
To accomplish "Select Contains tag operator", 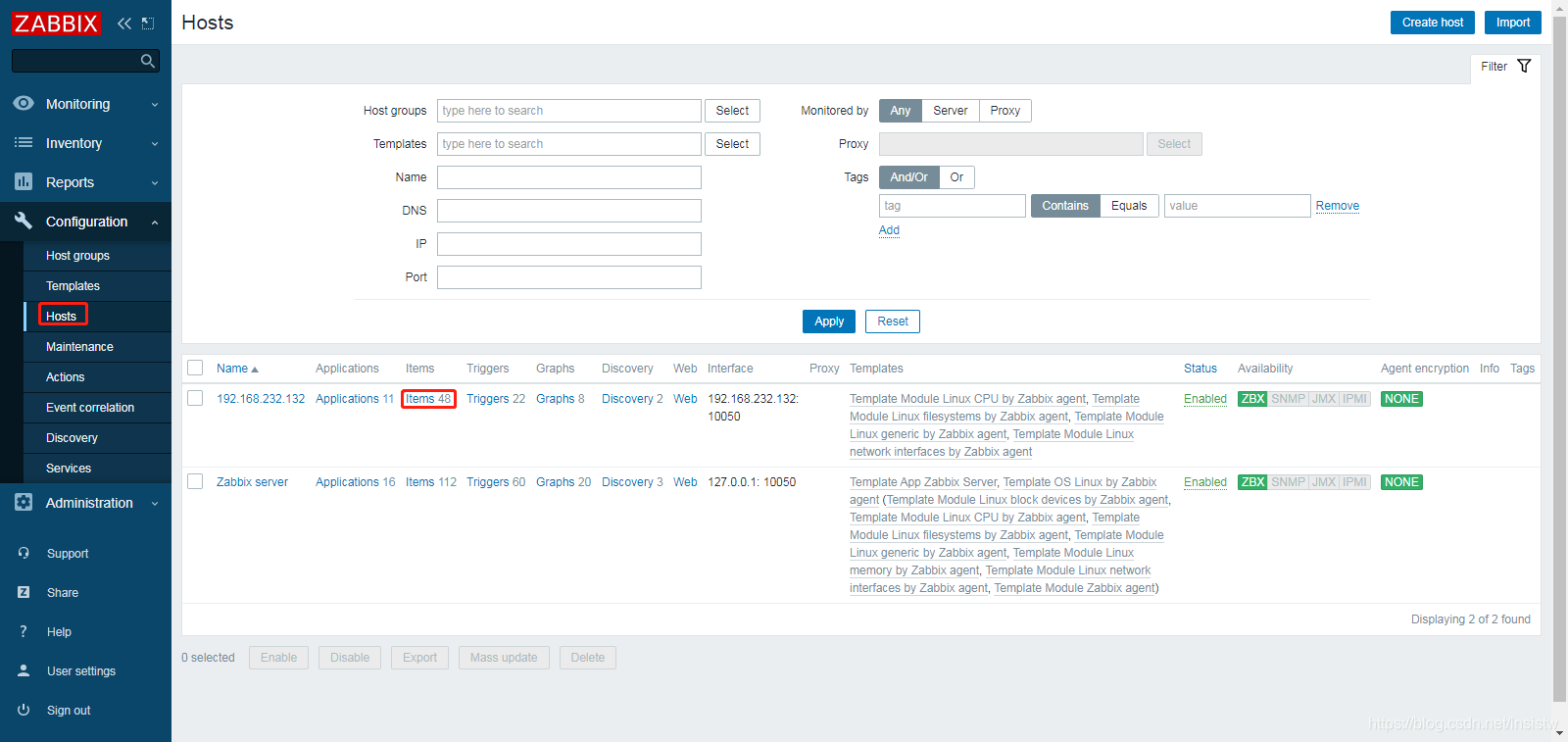I will click(x=1065, y=206).
